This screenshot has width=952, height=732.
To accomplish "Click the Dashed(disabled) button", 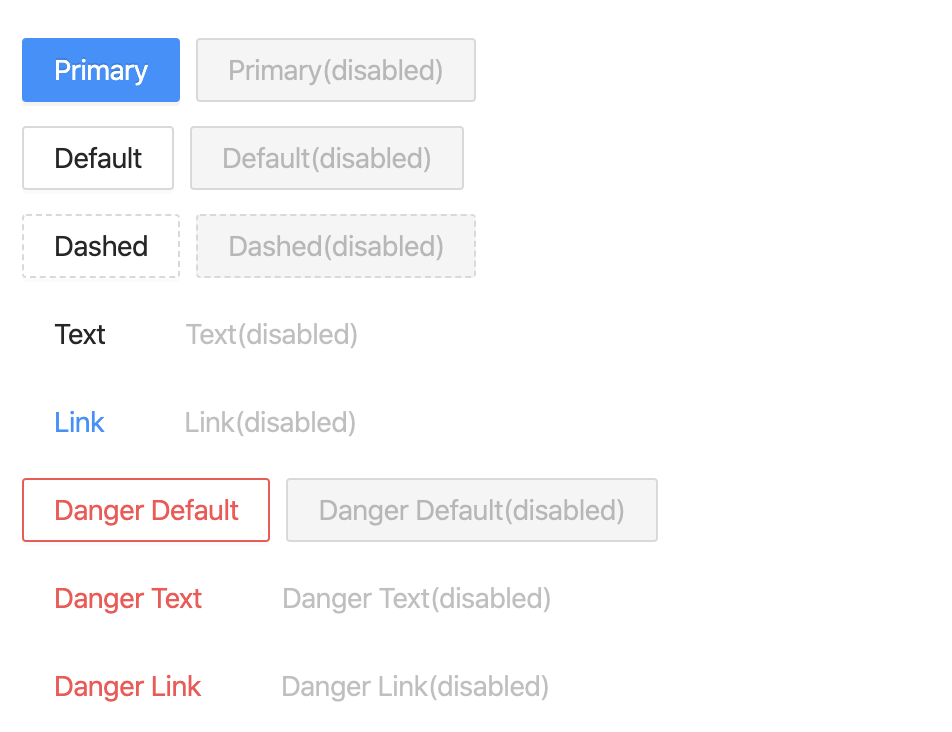I will [x=336, y=246].
